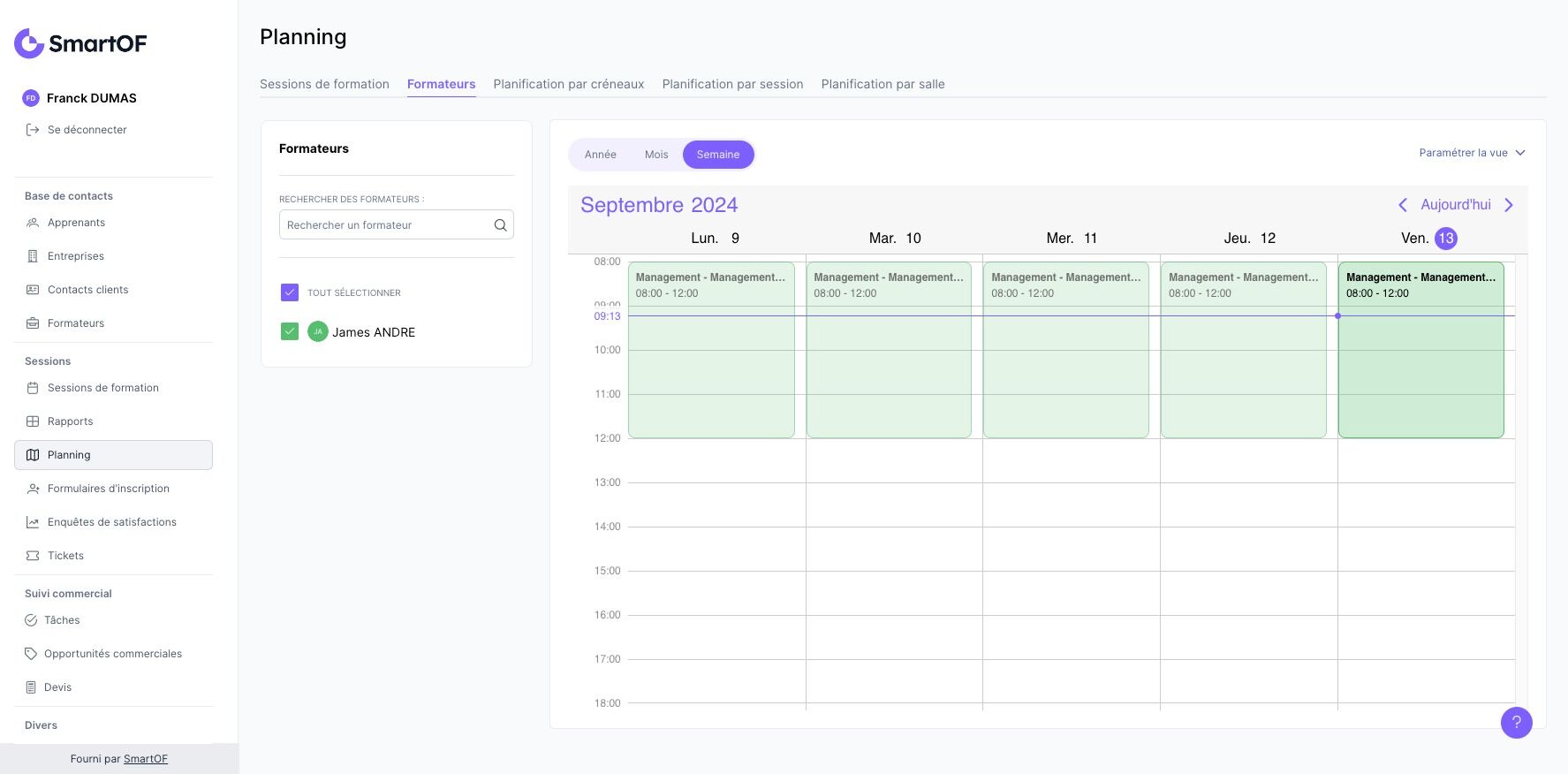The height and width of the screenshot is (774, 1568).
Task: Expand the Paramétrer la vue dropdown
Action: tap(1472, 153)
